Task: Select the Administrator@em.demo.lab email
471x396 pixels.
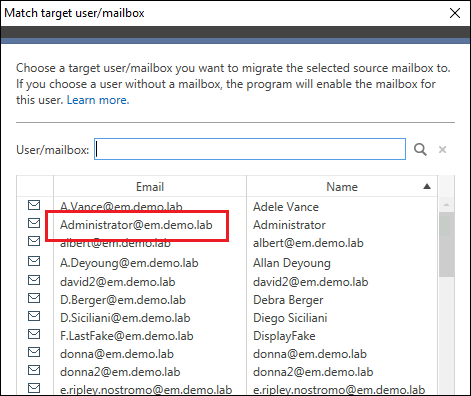Action: (x=136, y=225)
